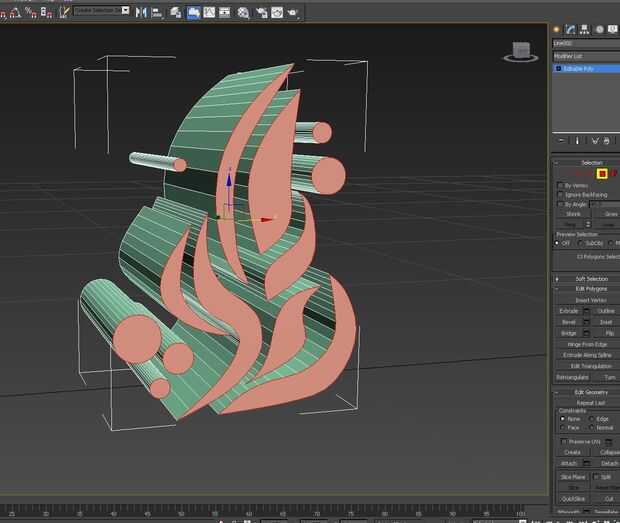Open the Material Editor icon
The width and height of the screenshot is (620, 523).
pyautogui.click(x=243, y=12)
